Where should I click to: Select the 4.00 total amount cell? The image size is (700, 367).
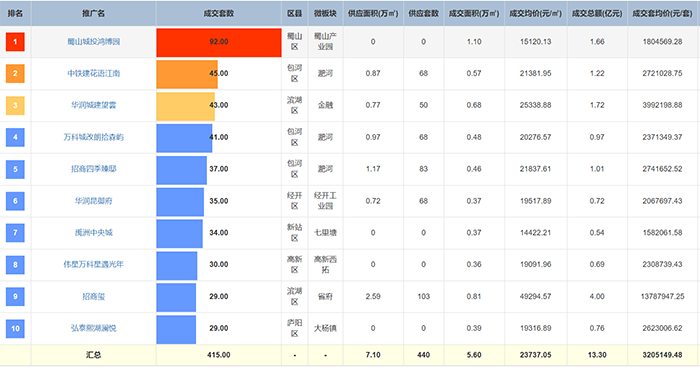(597, 296)
